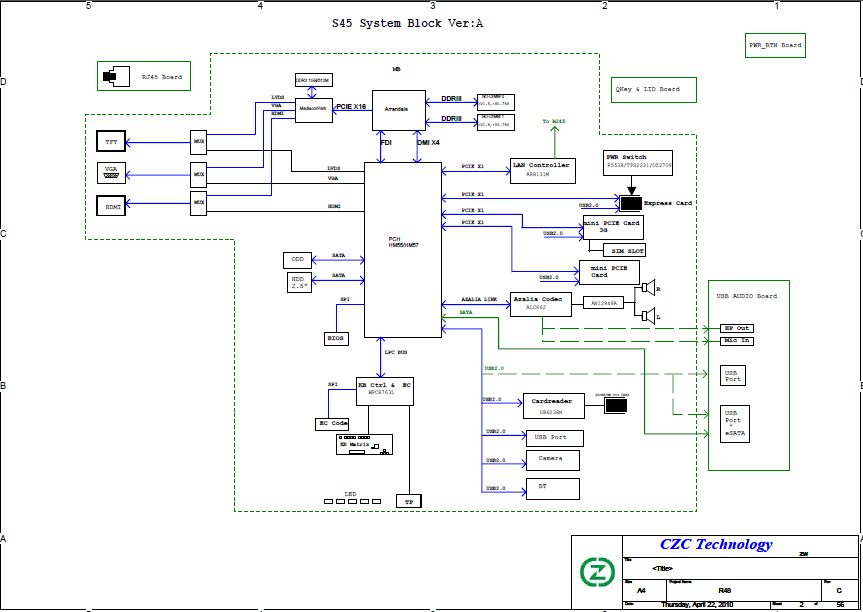This screenshot has width=863, height=612.
Task: Click the KB Ctrl & EC block
Action: point(385,392)
